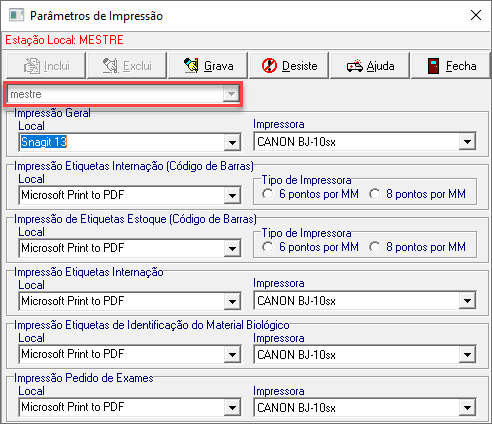Screen dimensions: 492x424
Task: Click the Grava save icon
Action: pyautogui.click(x=191, y=65)
